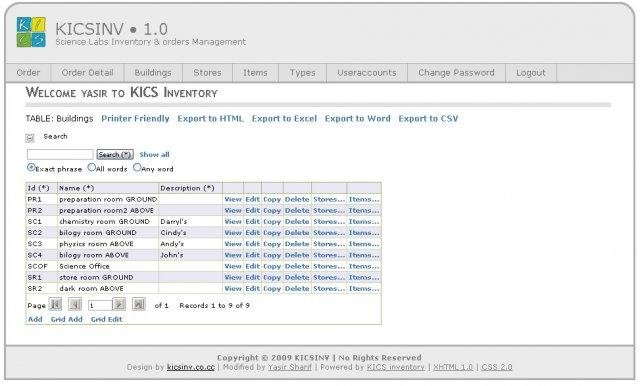Go to last page arrow button

[x=139, y=304]
